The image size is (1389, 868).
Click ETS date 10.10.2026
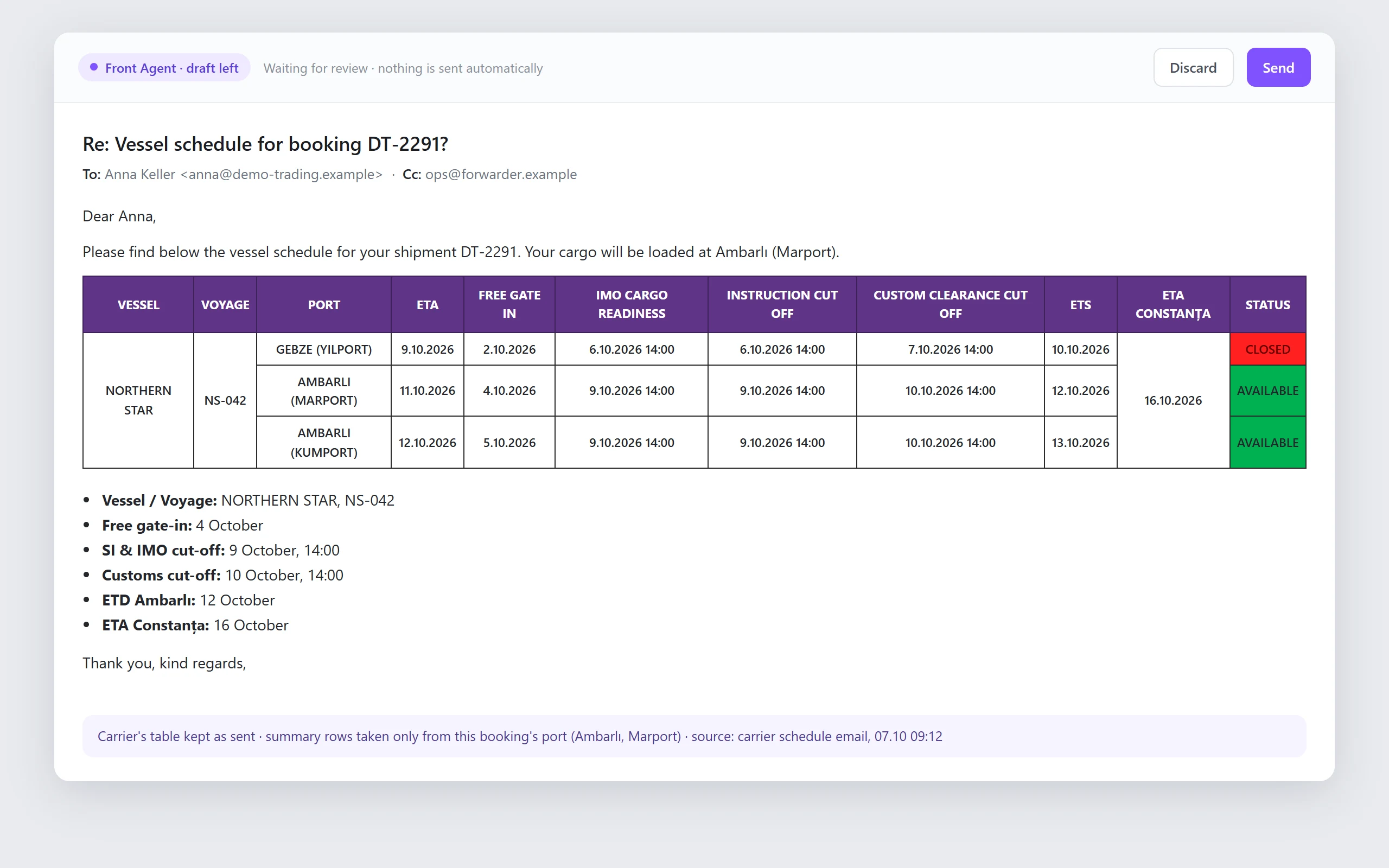(x=1080, y=349)
